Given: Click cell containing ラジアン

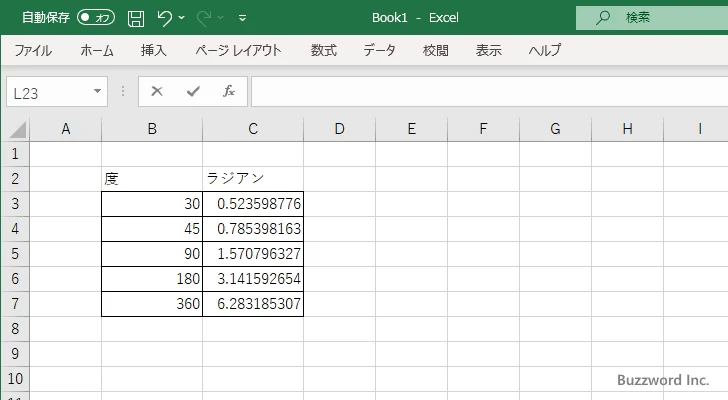Looking at the screenshot, I should [x=253, y=179].
